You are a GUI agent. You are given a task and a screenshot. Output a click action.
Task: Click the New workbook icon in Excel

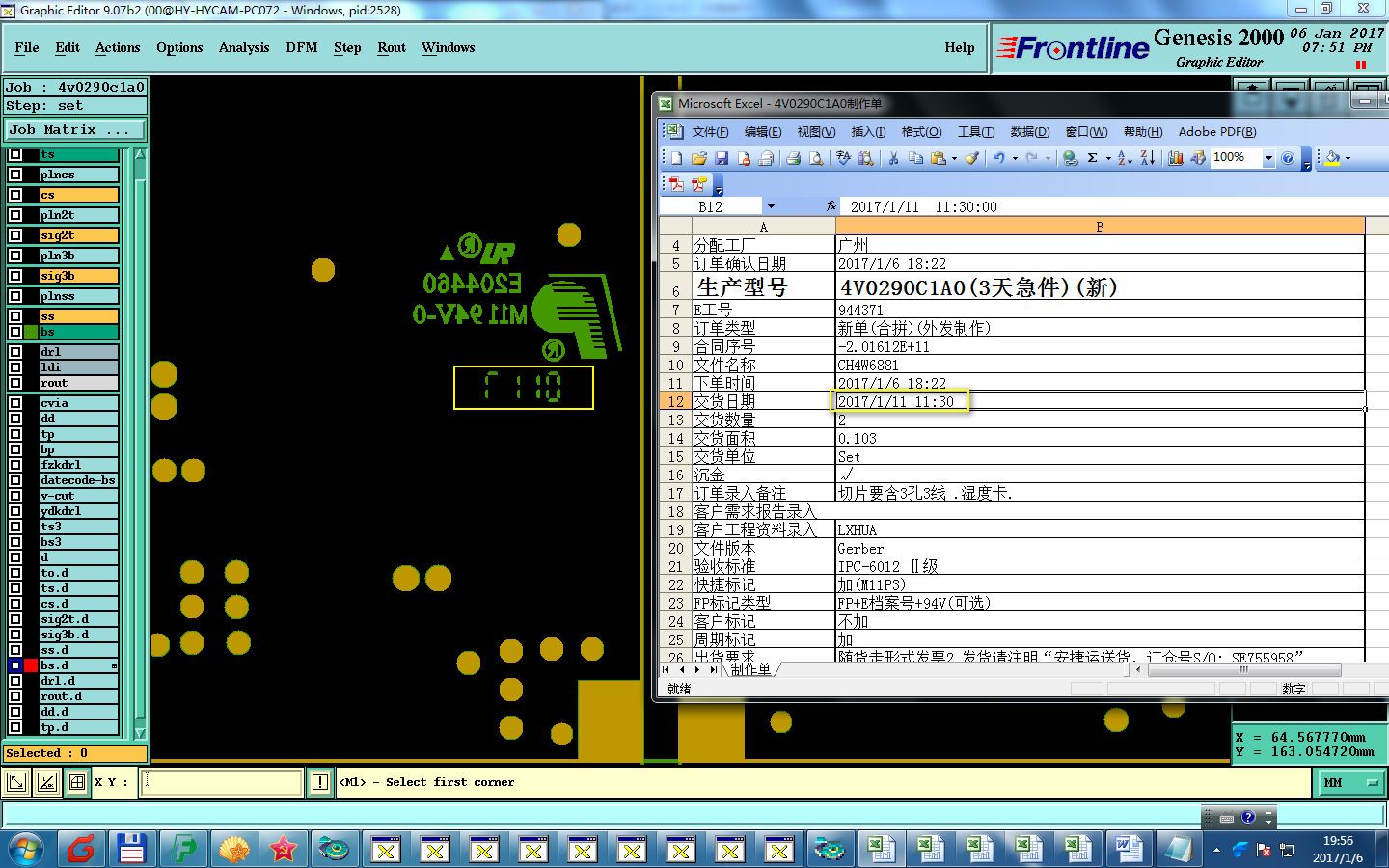click(x=677, y=158)
